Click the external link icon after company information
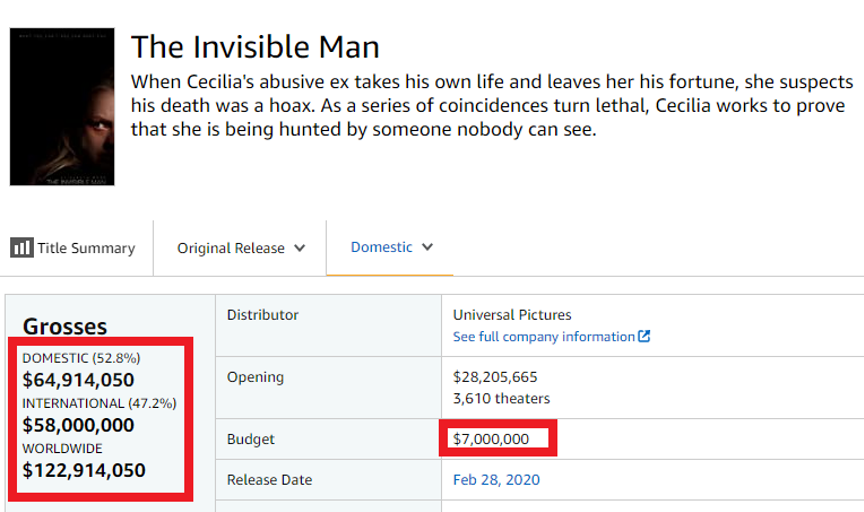 645,337
